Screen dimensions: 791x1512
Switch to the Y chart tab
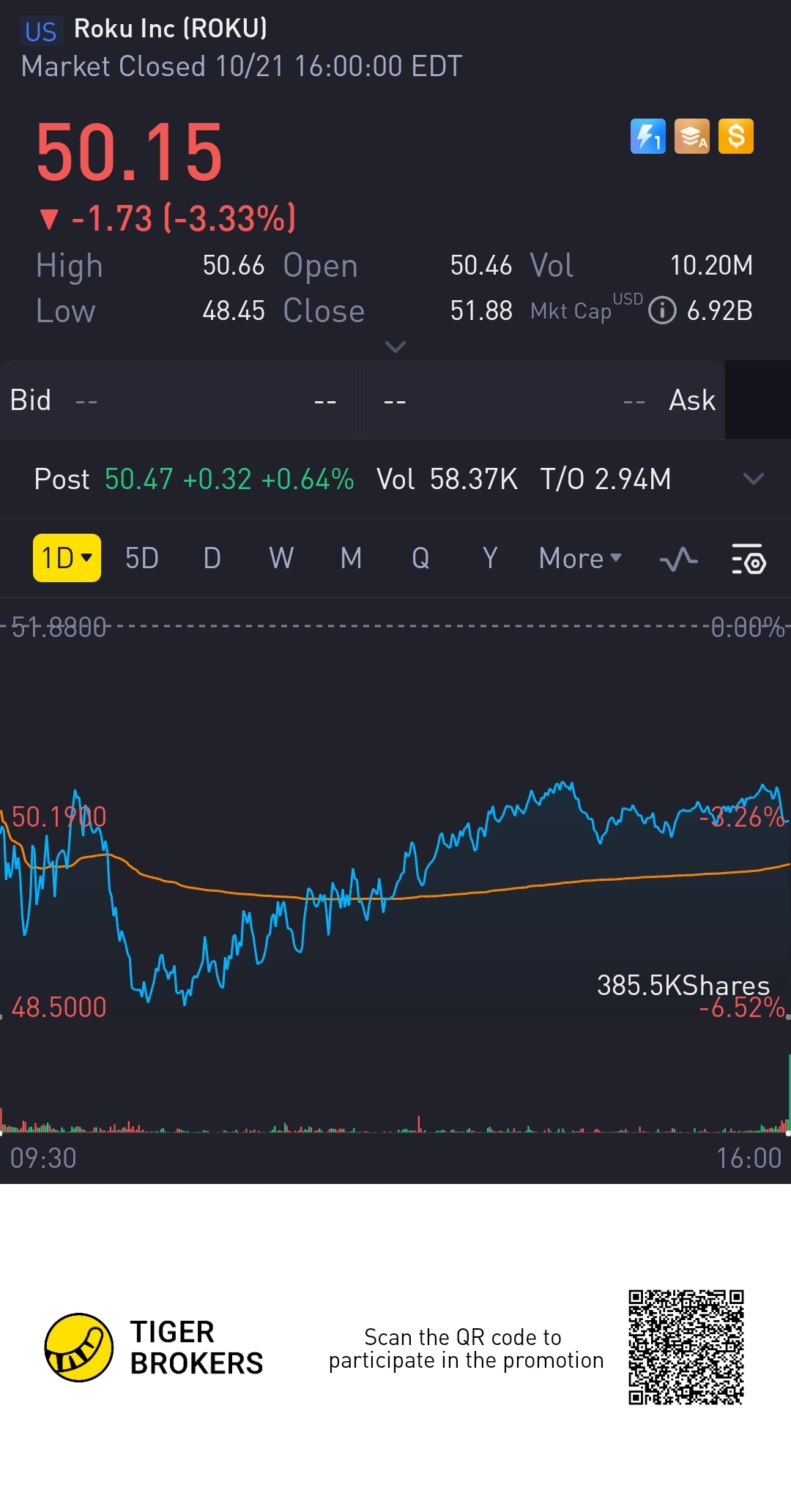(x=490, y=558)
